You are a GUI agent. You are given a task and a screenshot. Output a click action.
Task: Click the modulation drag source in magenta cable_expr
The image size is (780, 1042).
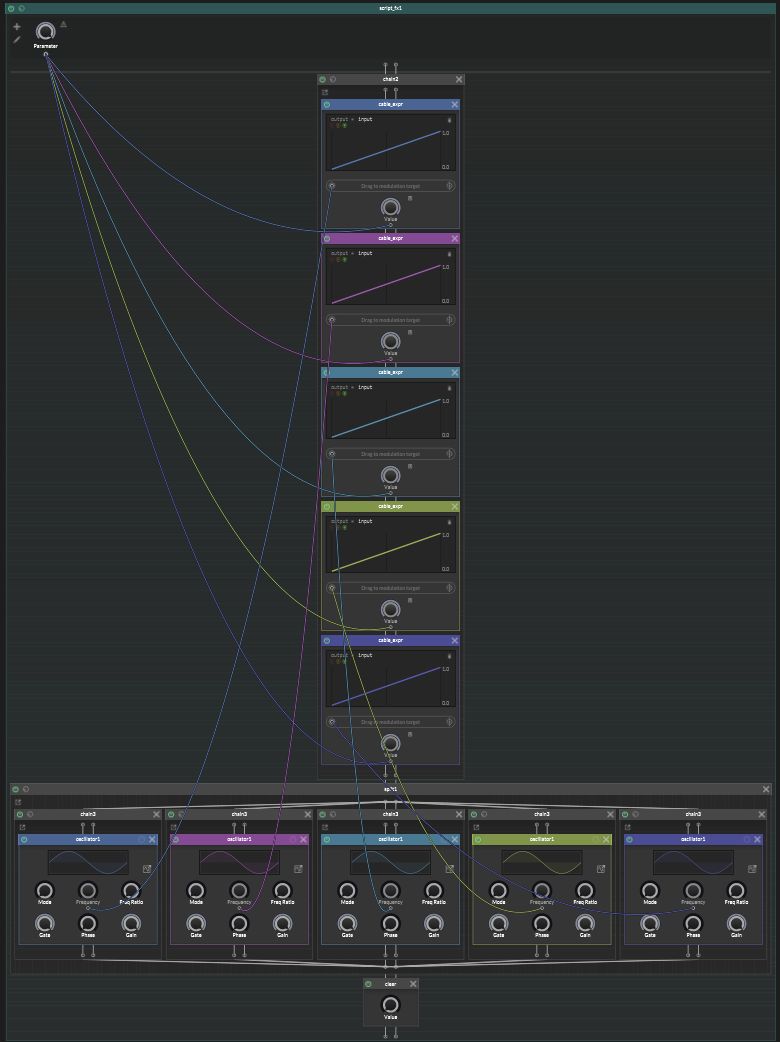pyautogui.click(x=332, y=320)
